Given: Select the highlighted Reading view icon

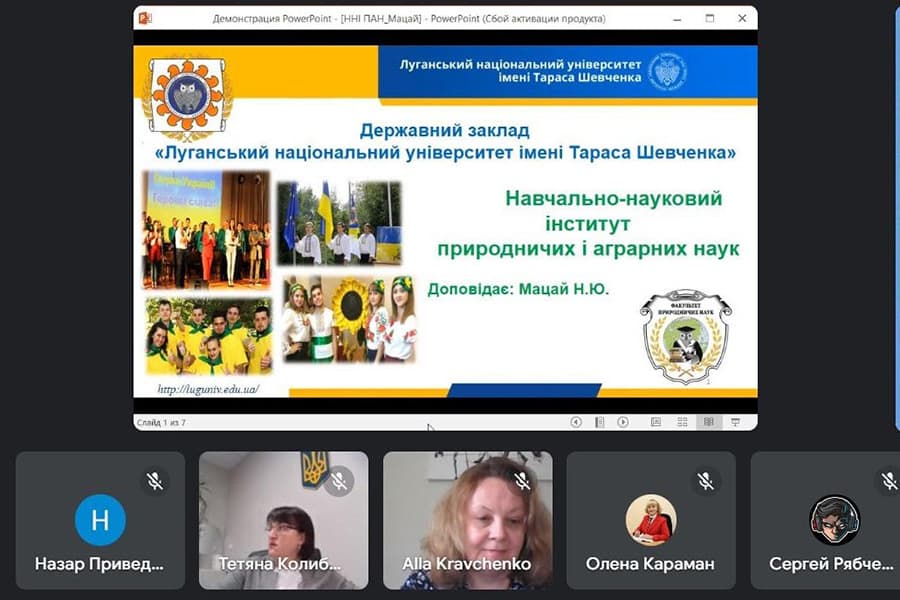Looking at the screenshot, I should (709, 422).
